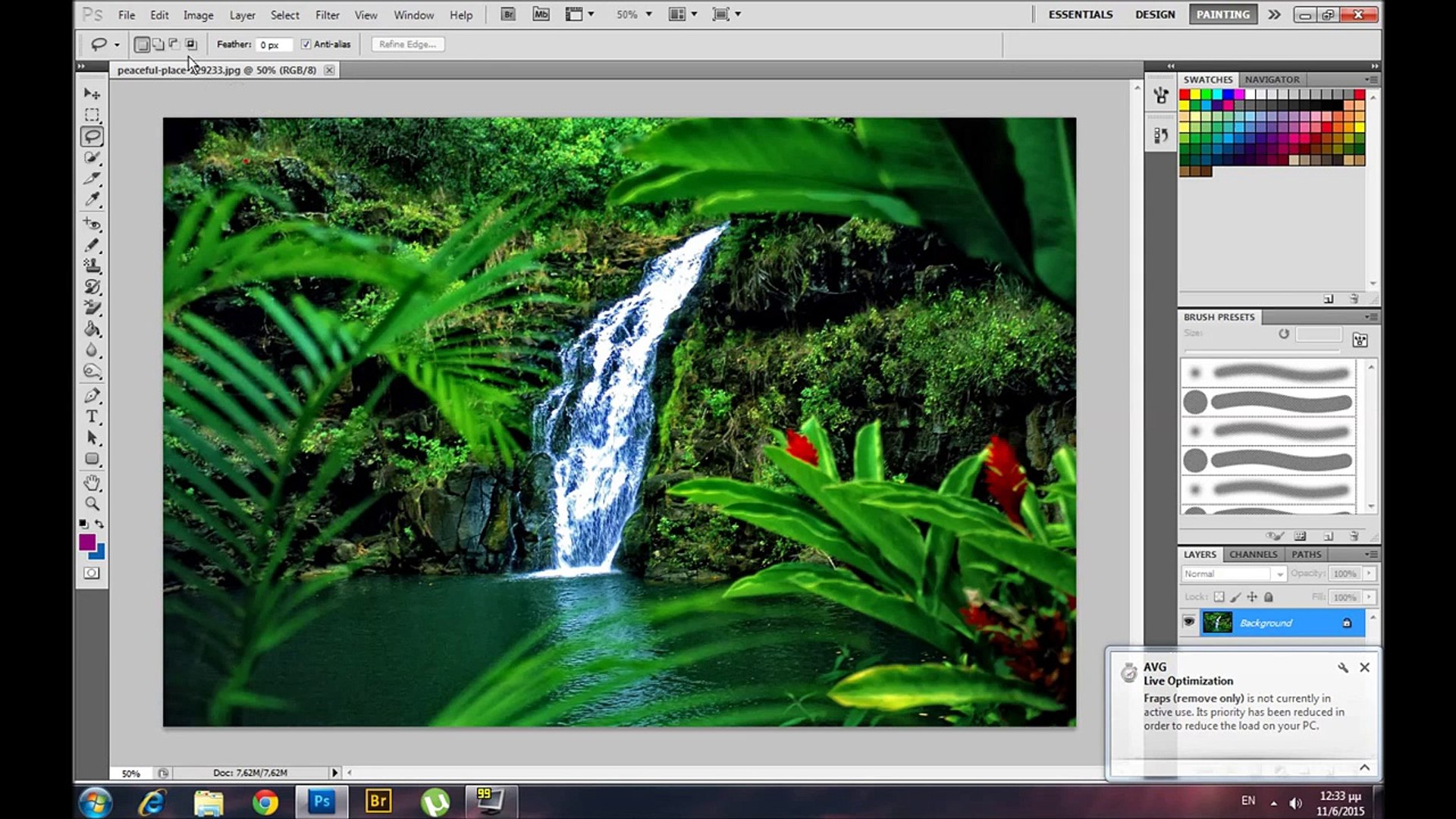Select the Eyedropper tool
The height and width of the screenshot is (819, 1456).
click(92, 199)
